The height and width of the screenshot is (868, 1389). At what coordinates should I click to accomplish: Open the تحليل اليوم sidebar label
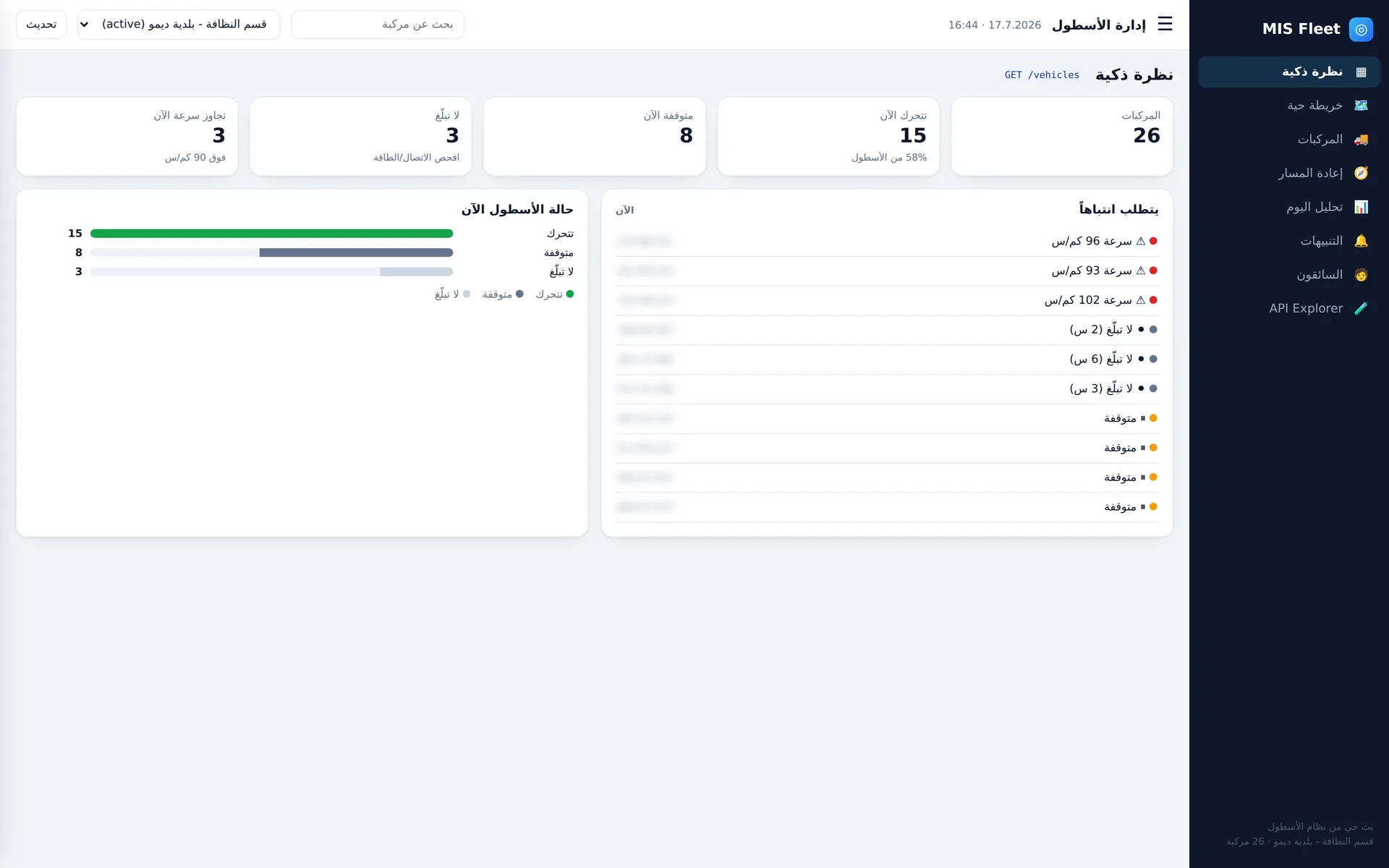1314,207
